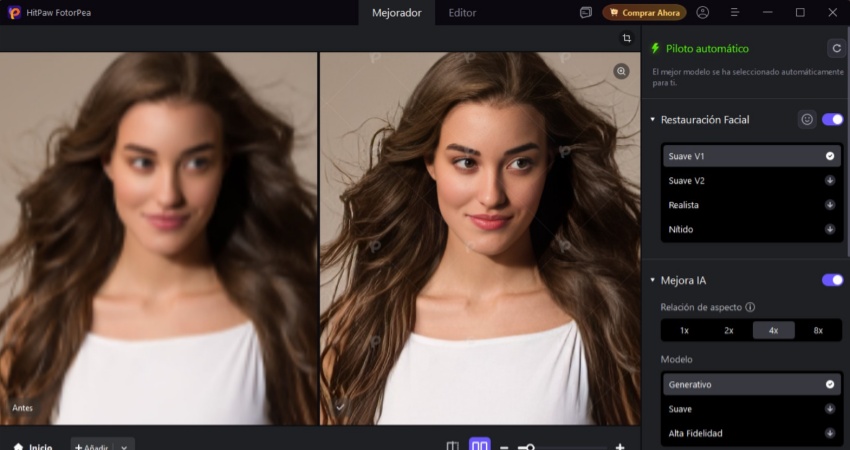Set the upscale ratio to 4x
Viewport: 850px width, 450px height.
pyautogui.click(x=774, y=330)
